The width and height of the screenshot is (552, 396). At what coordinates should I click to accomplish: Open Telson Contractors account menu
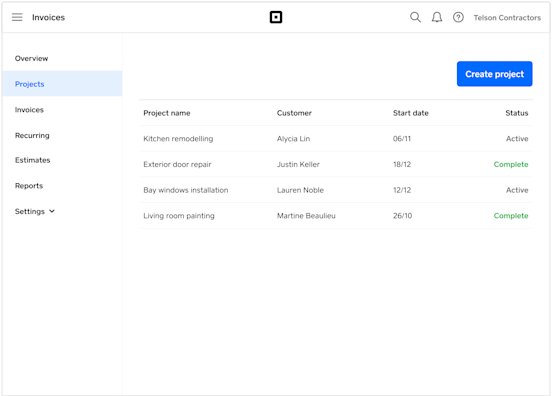pos(507,18)
